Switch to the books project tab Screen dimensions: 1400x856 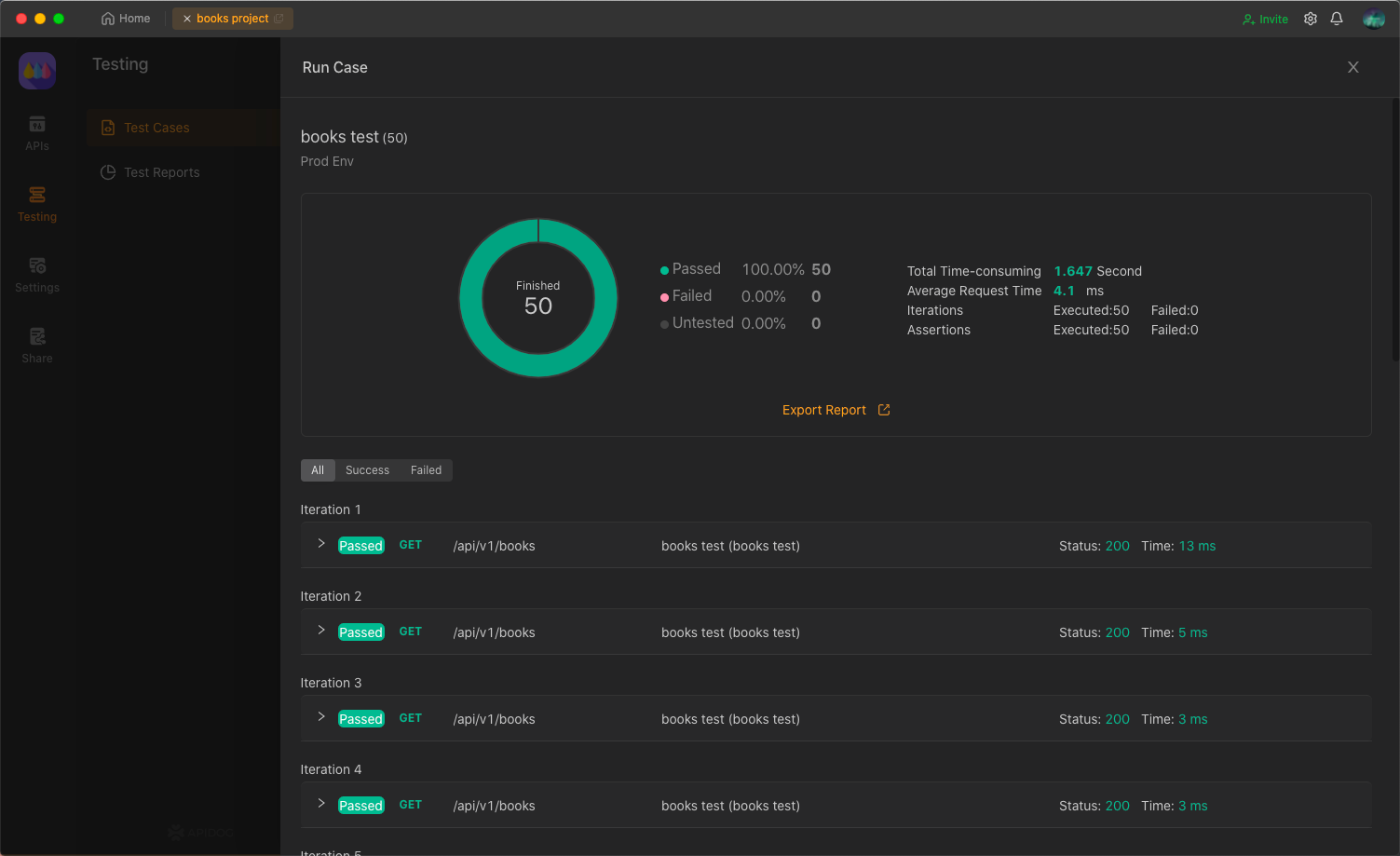pyautogui.click(x=232, y=19)
